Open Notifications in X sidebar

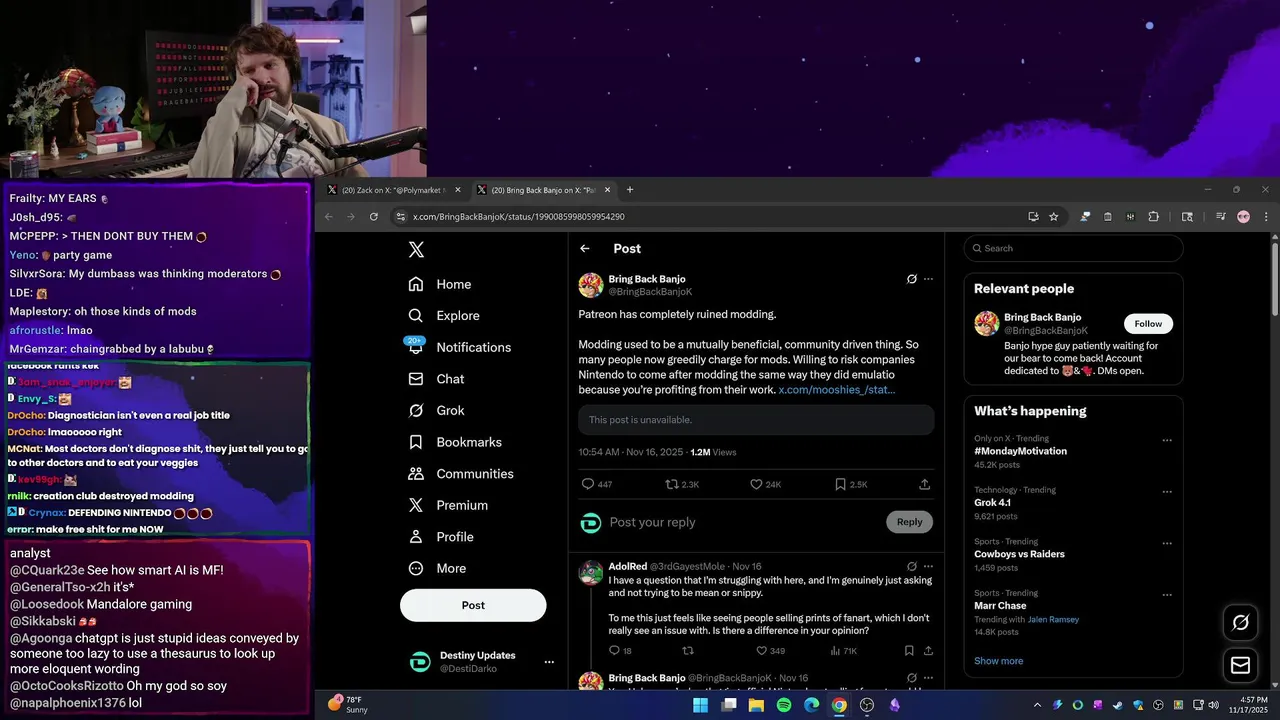[x=459, y=347]
